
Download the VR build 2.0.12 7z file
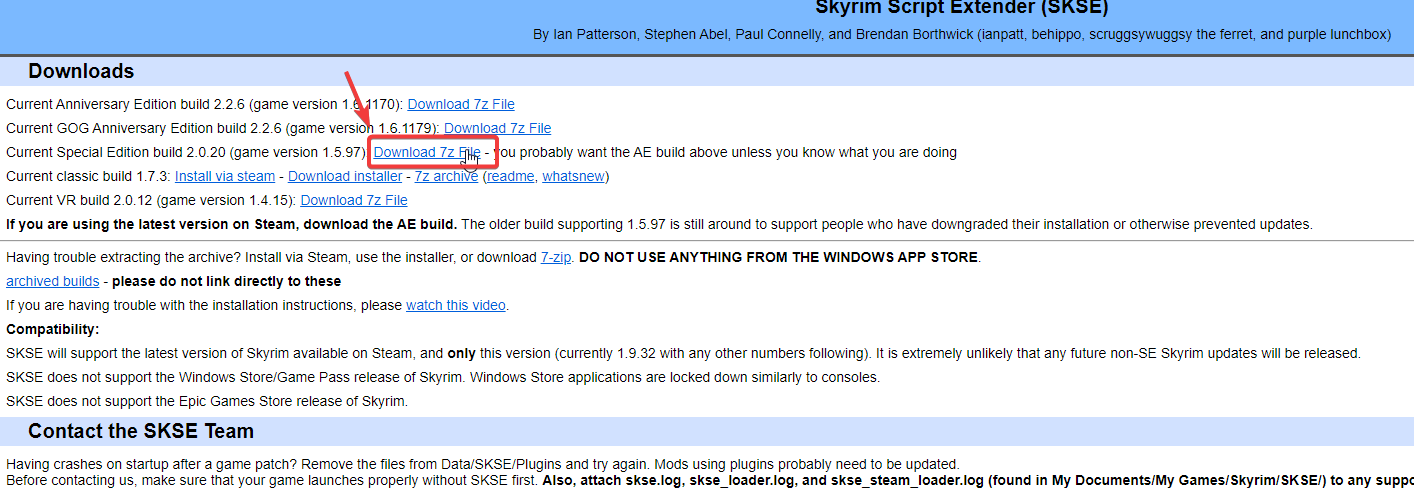tap(354, 200)
